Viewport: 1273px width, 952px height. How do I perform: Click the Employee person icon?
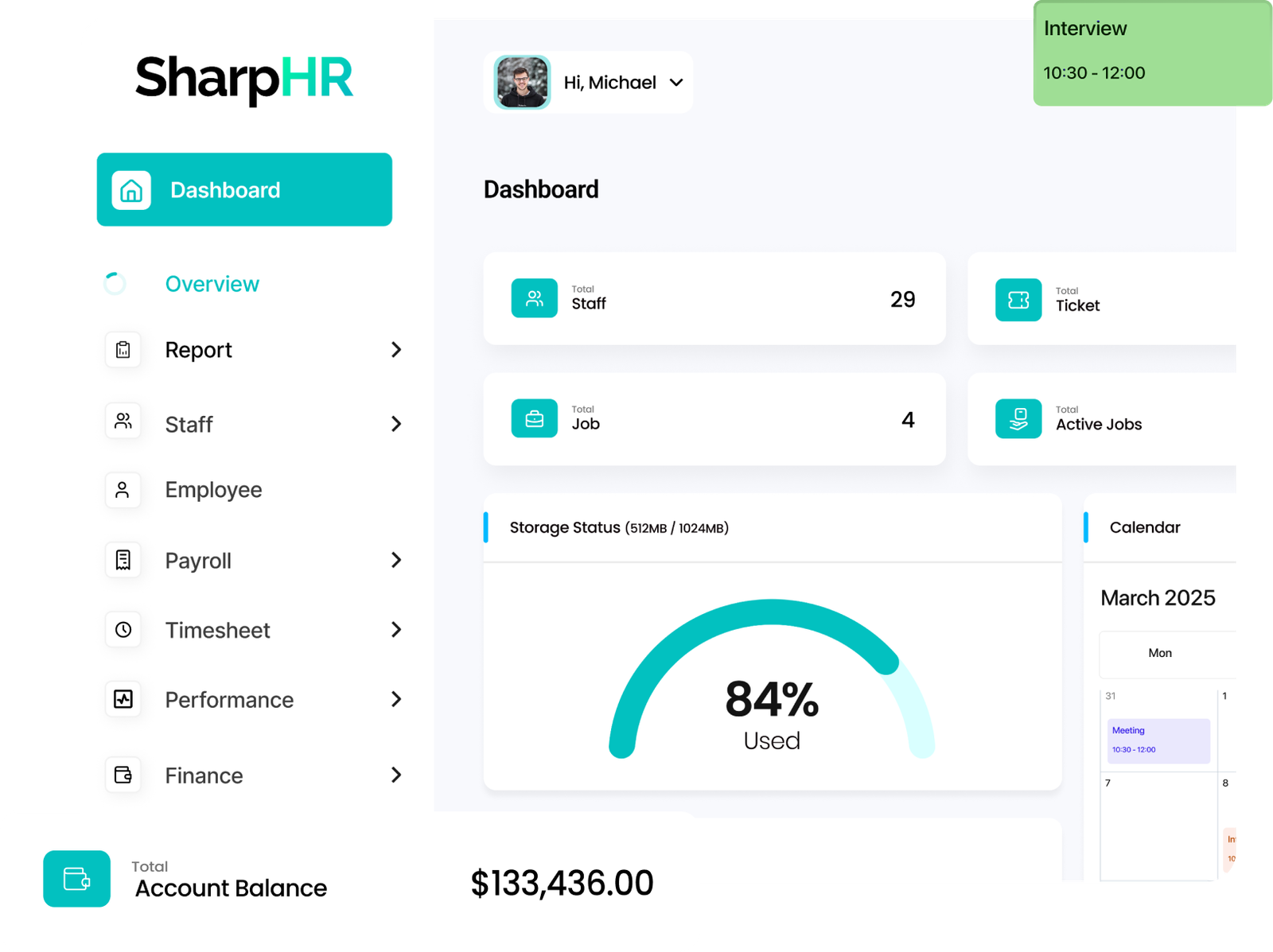[x=123, y=490]
